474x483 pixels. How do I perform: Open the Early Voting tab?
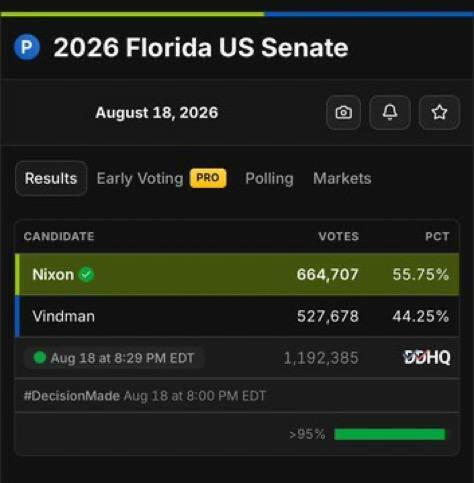pos(140,178)
